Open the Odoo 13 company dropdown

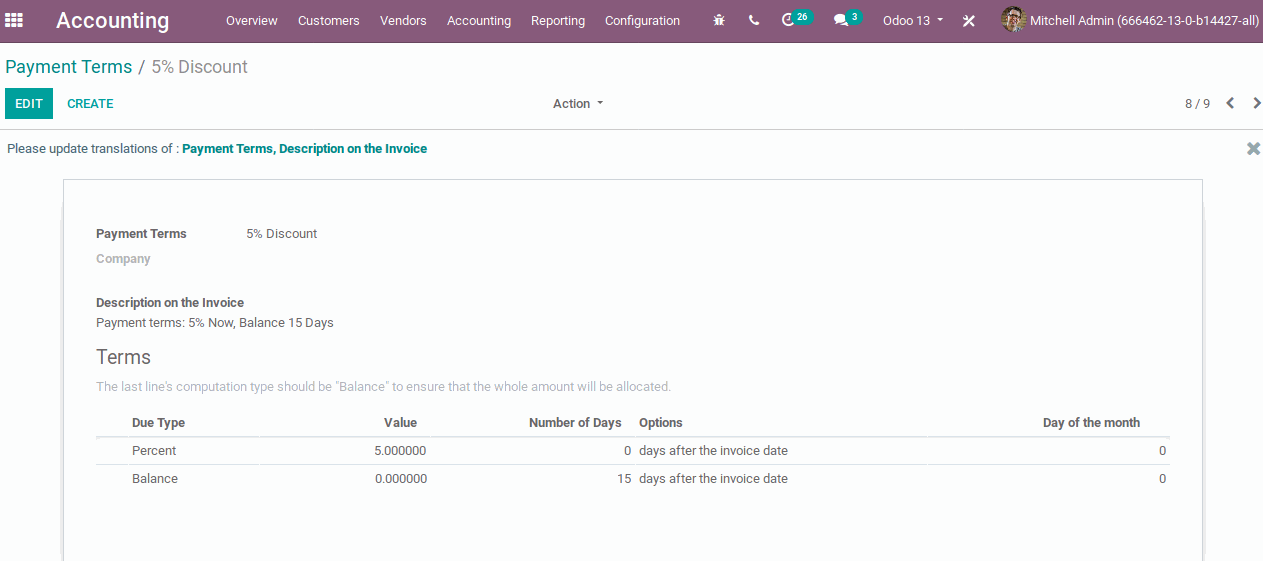coord(912,21)
